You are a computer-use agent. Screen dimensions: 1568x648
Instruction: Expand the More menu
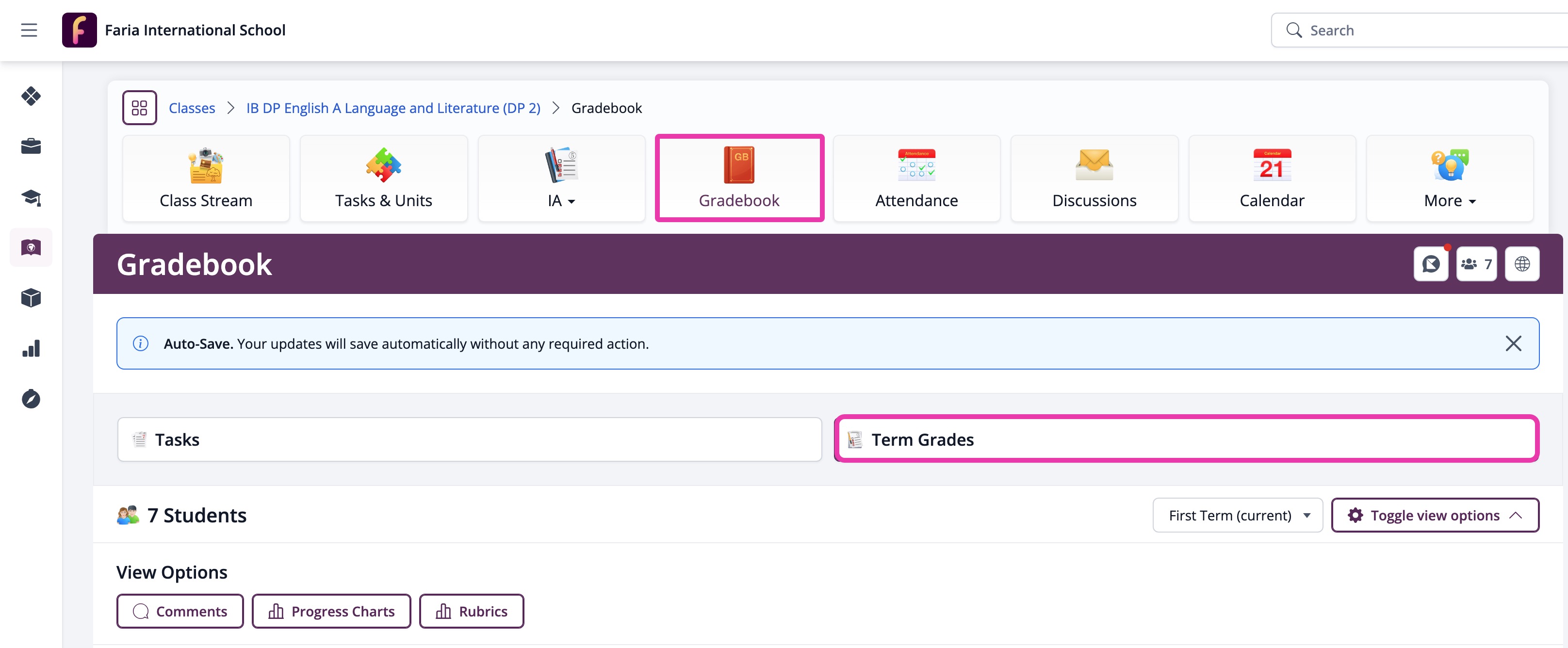click(x=1449, y=200)
